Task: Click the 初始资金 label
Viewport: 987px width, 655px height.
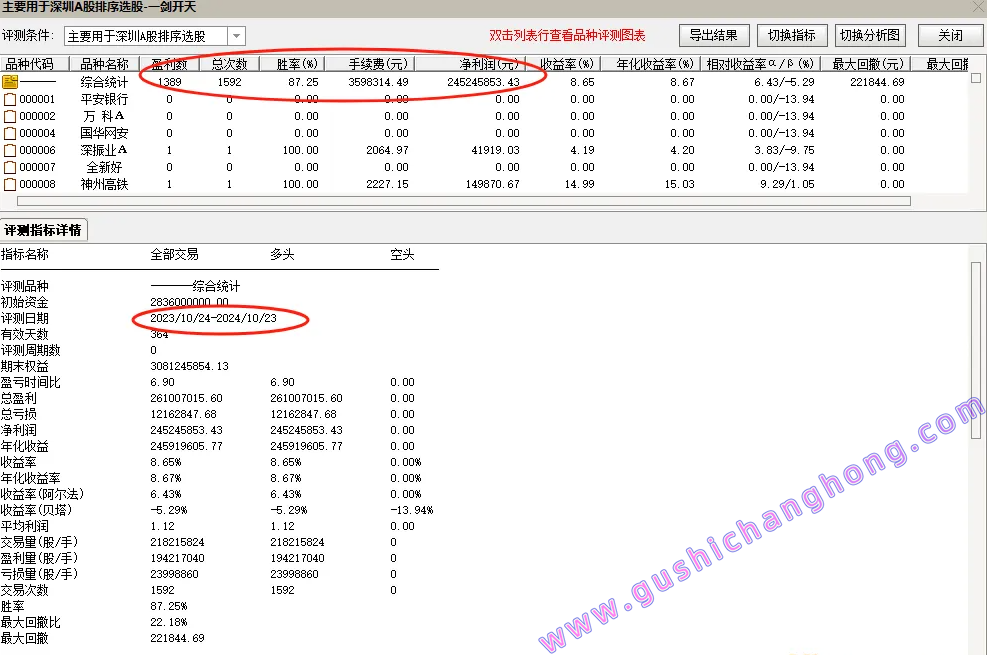Action: point(25,303)
